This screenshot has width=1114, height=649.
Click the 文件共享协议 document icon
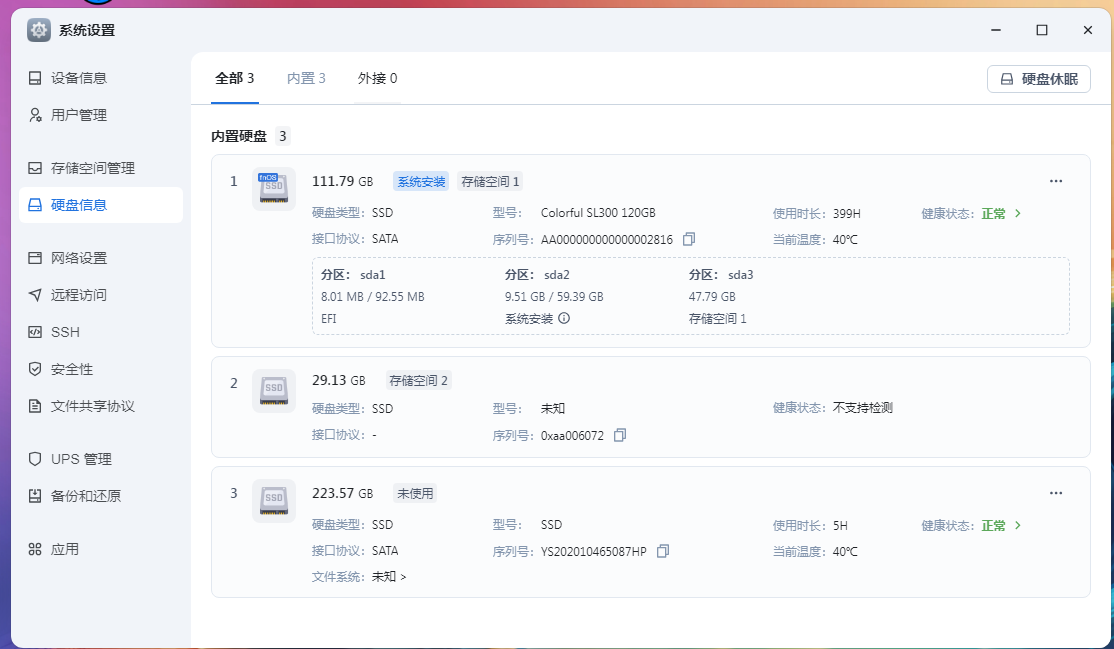pos(35,406)
